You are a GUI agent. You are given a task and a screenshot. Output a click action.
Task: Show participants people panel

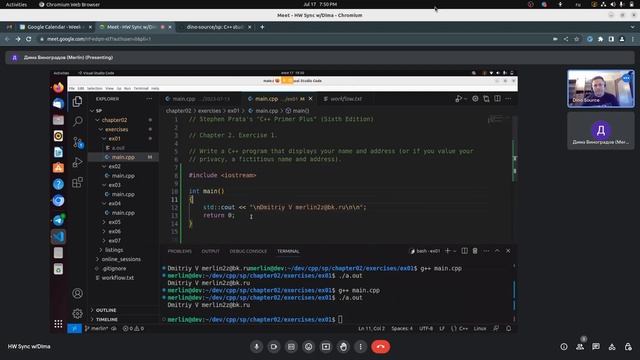580,347
